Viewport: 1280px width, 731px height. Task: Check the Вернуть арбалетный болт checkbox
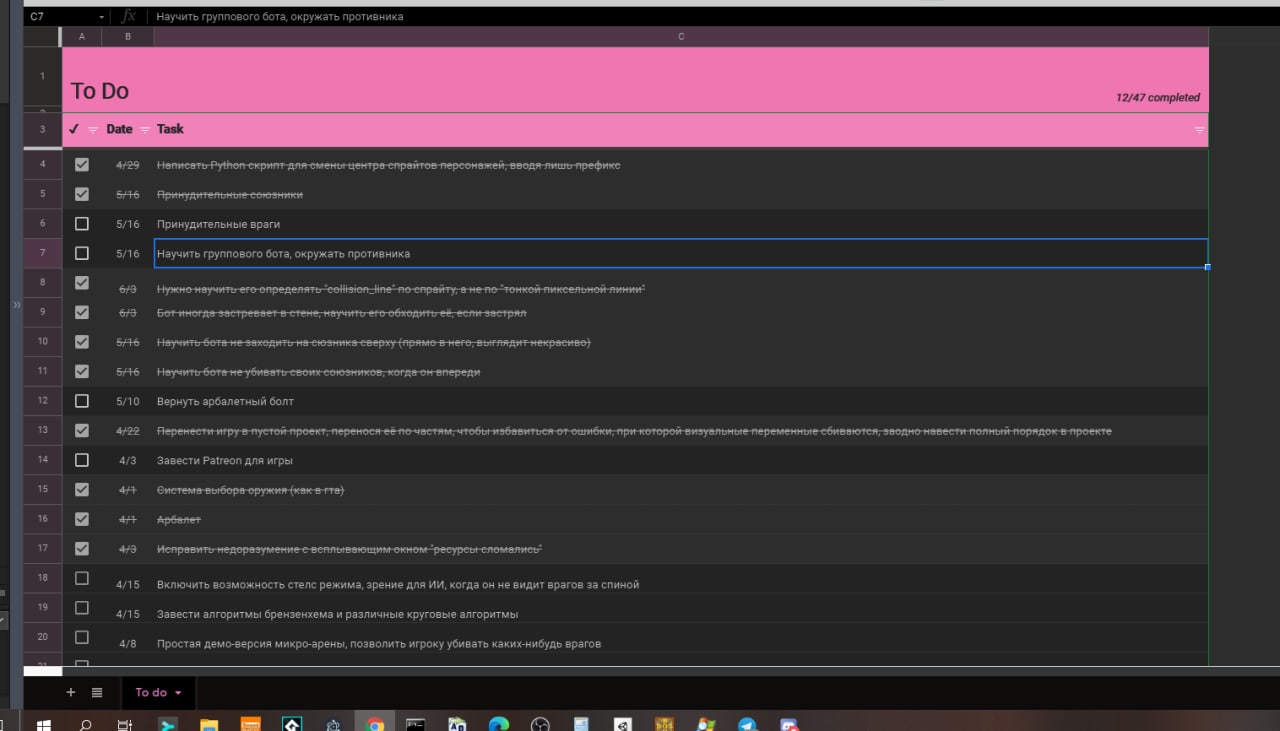coord(82,401)
